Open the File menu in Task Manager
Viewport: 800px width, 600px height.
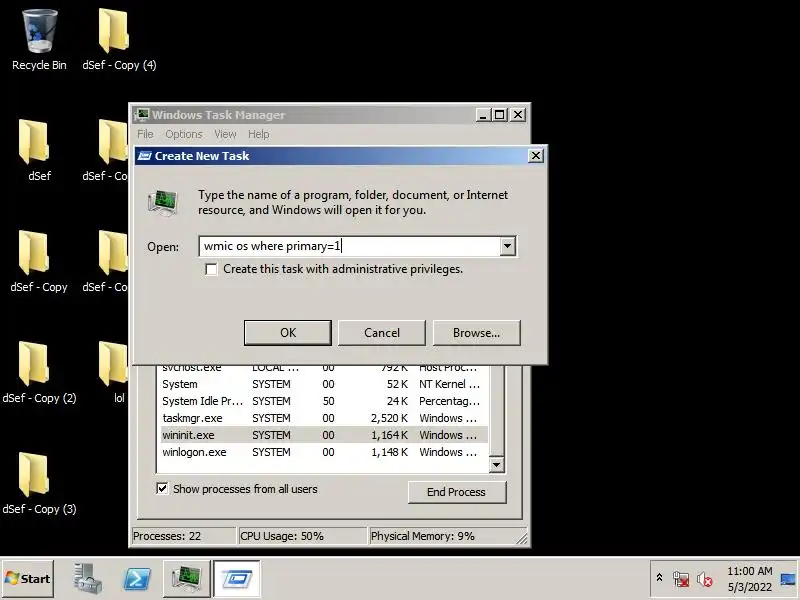(145, 134)
